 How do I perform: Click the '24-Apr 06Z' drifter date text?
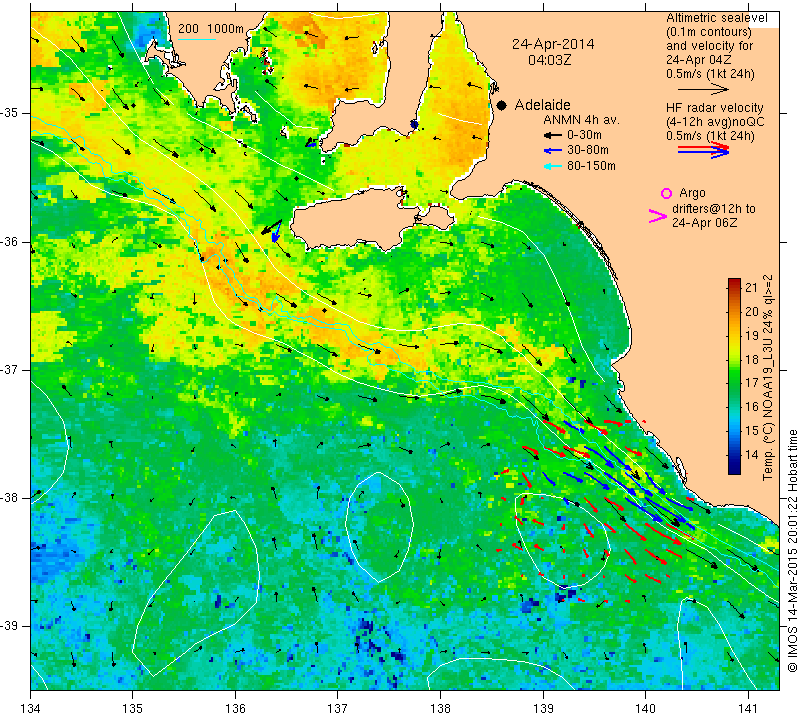coord(704,223)
